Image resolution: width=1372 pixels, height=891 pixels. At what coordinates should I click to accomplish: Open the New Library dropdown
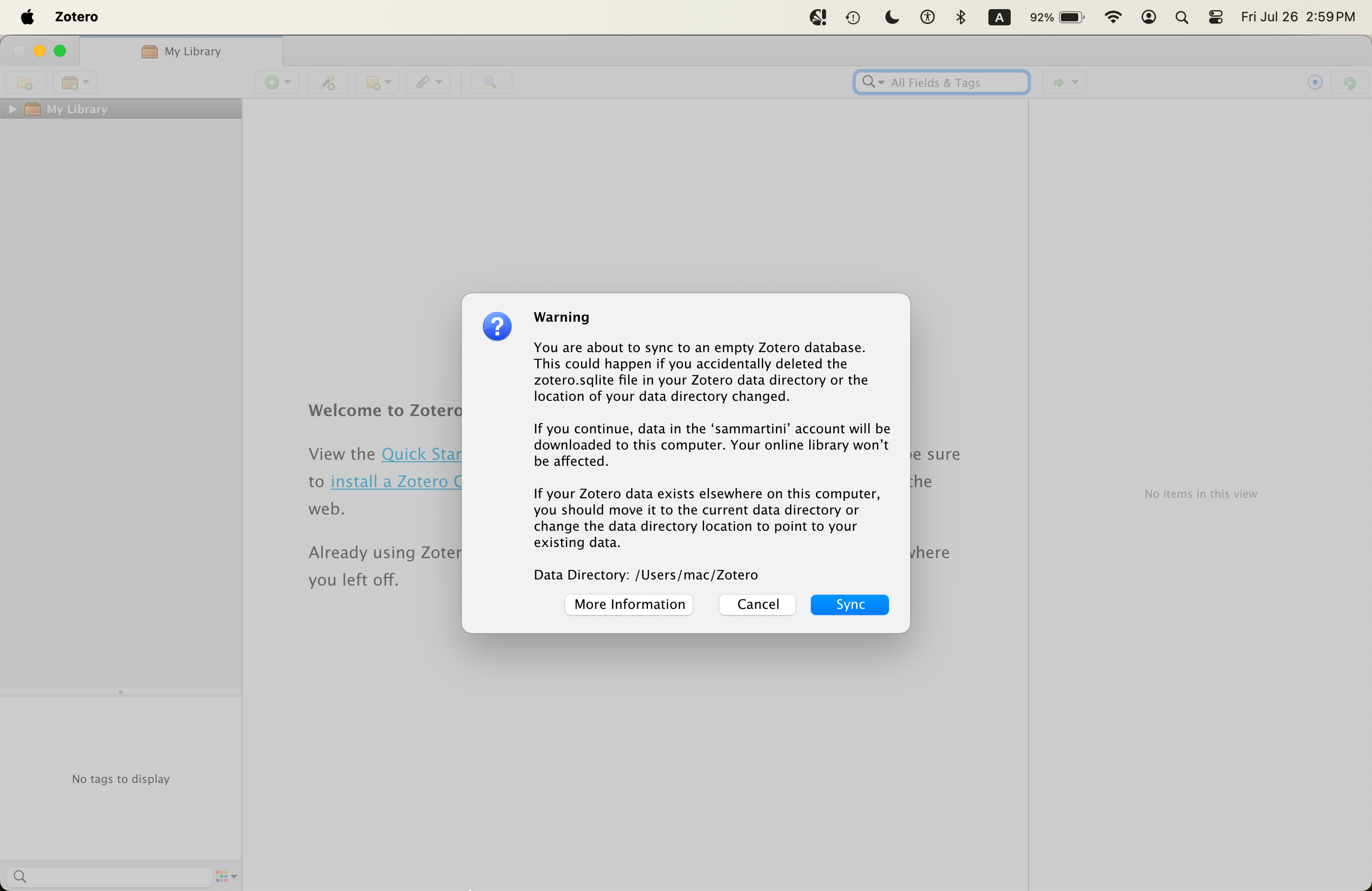[75, 83]
